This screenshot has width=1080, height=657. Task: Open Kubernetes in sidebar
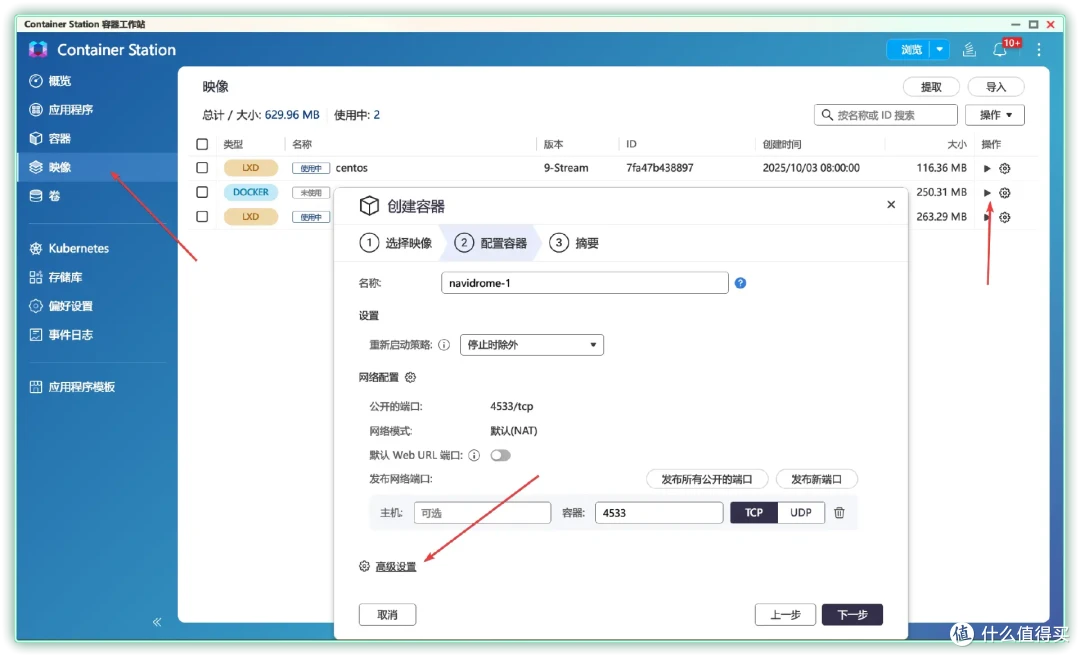click(x=69, y=249)
